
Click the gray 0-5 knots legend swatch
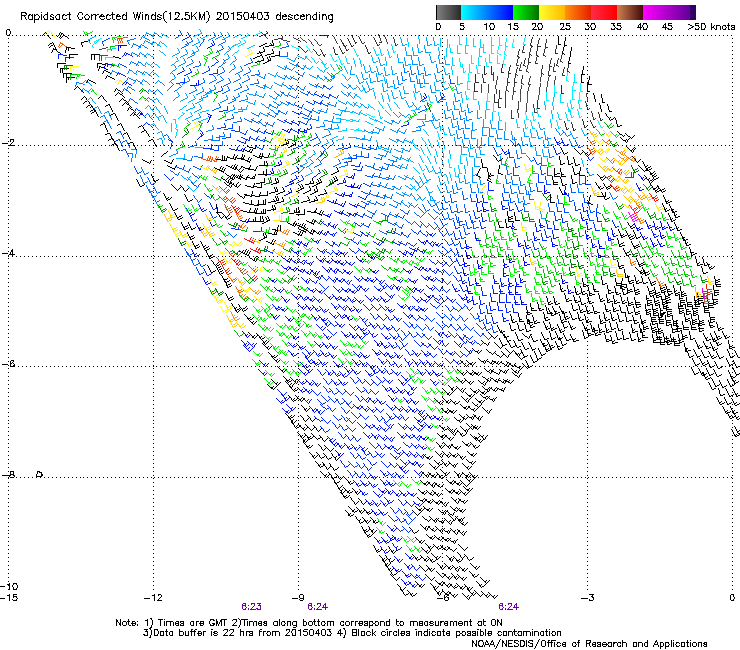[448, 12]
